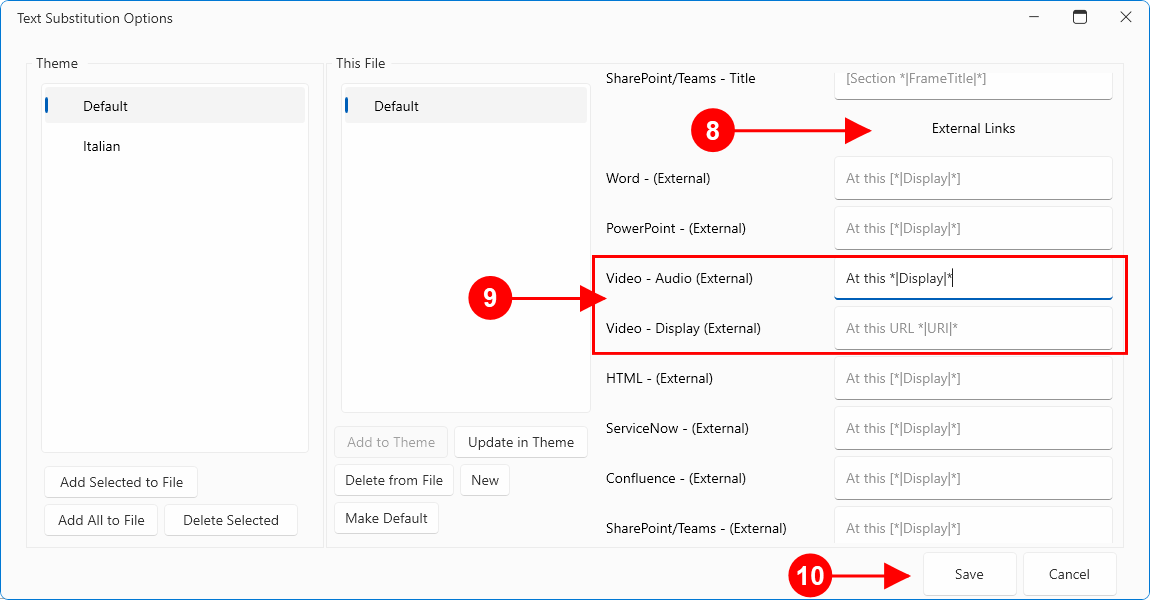Click the Confluence - (External) input field
The width and height of the screenshot is (1150, 603).
[972, 478]
